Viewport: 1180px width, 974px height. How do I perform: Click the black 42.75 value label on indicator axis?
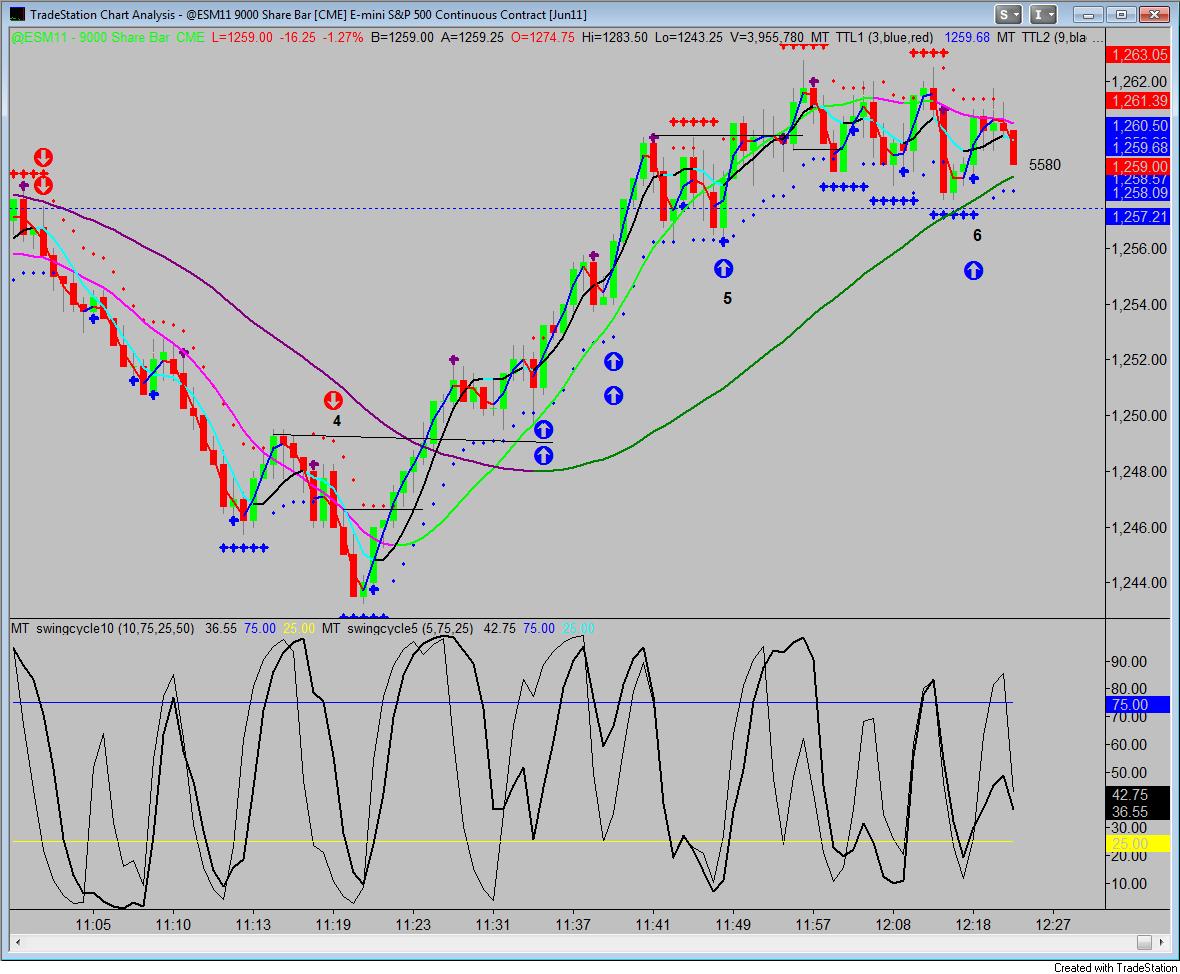[x=1137, y=795]
